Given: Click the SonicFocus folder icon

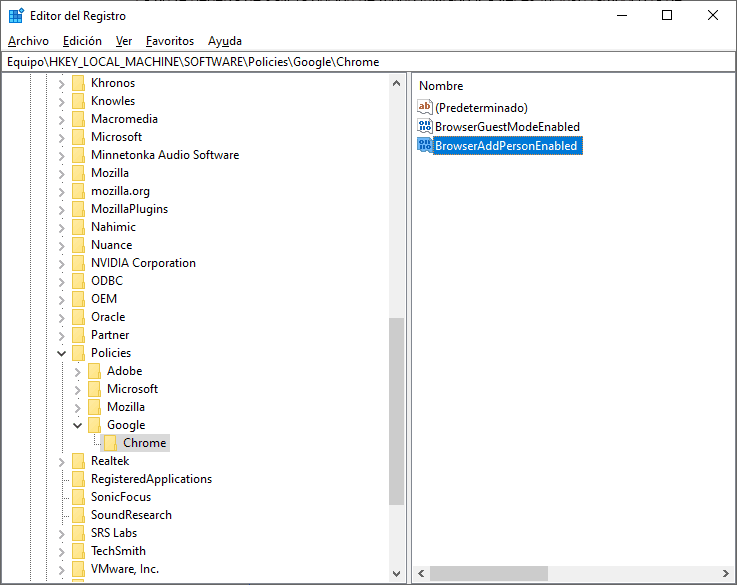Looking at the screenshot, I should tap(78, 497).
